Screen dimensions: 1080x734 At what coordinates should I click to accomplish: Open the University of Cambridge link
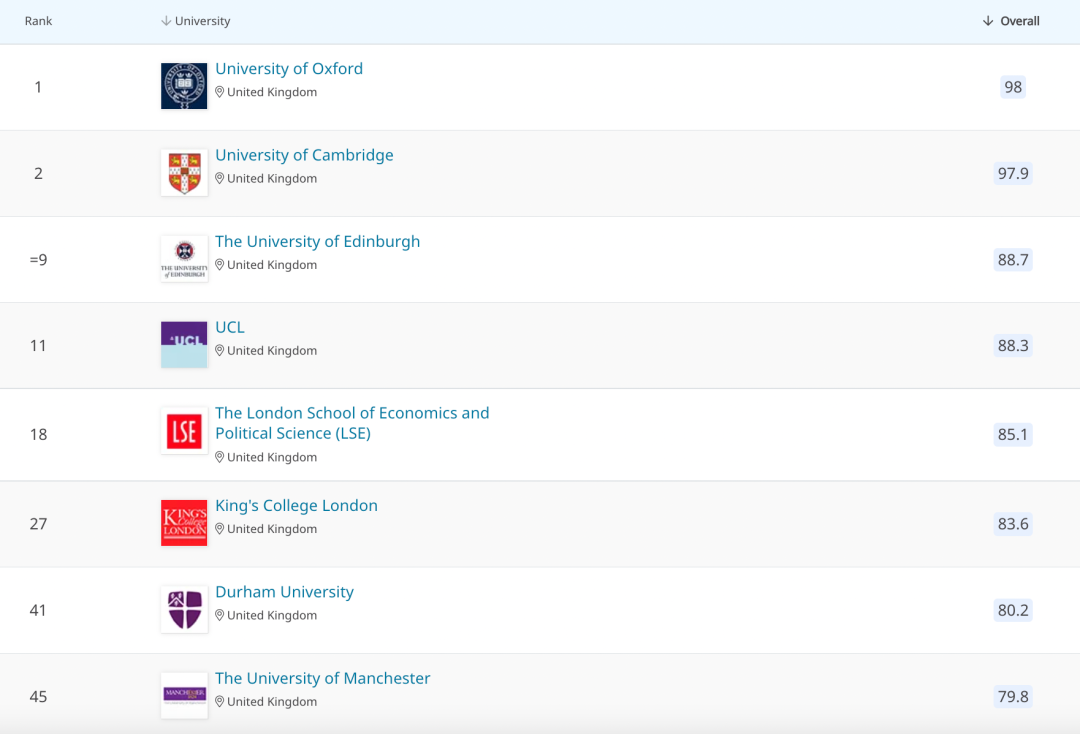tap(304, 155)
